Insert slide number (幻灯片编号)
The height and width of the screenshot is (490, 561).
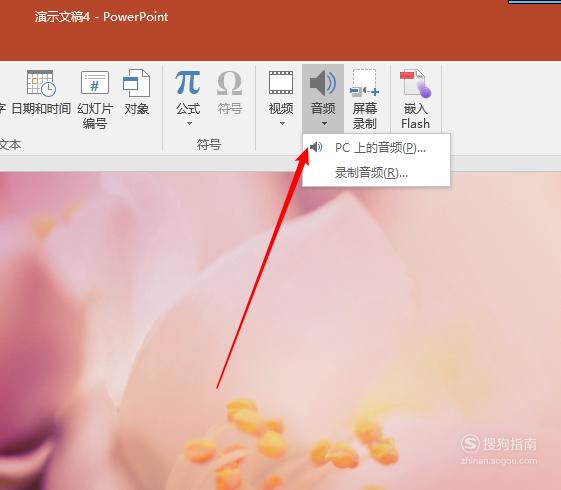(95, 99)
